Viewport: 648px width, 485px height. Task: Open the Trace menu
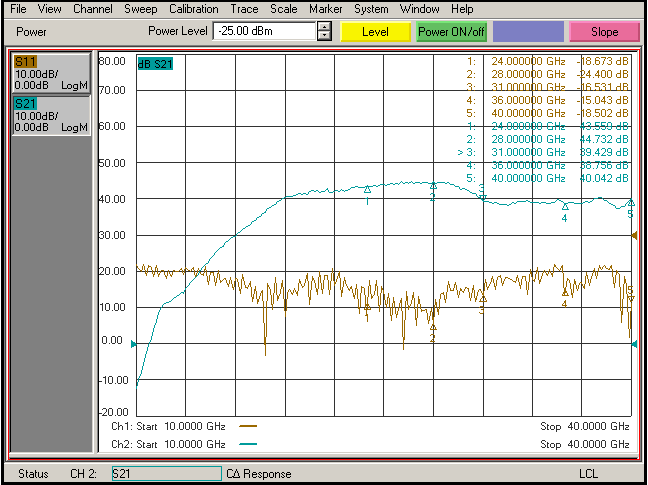[x=244, y=9]
